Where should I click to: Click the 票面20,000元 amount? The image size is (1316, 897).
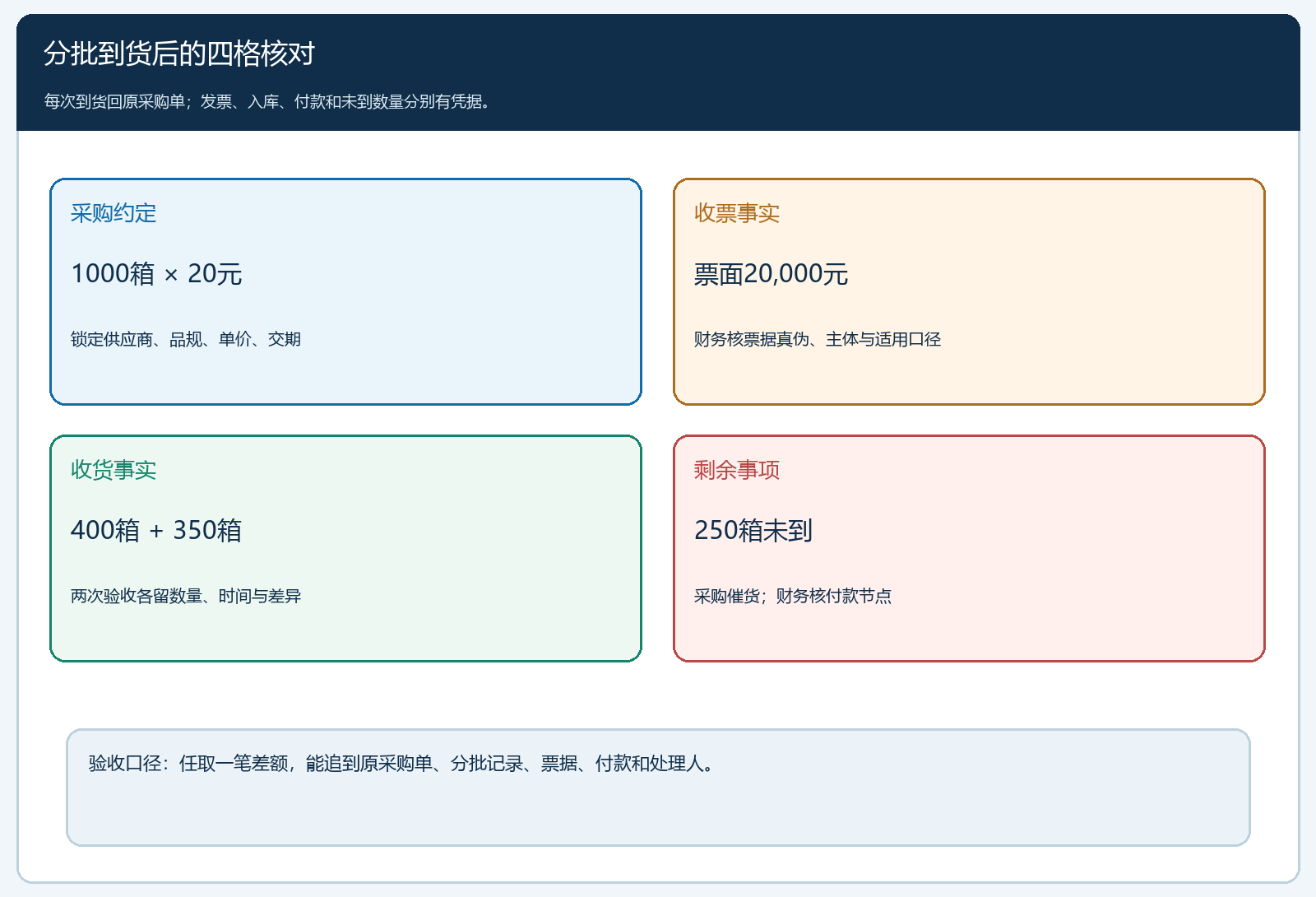(x=771, y=273)
